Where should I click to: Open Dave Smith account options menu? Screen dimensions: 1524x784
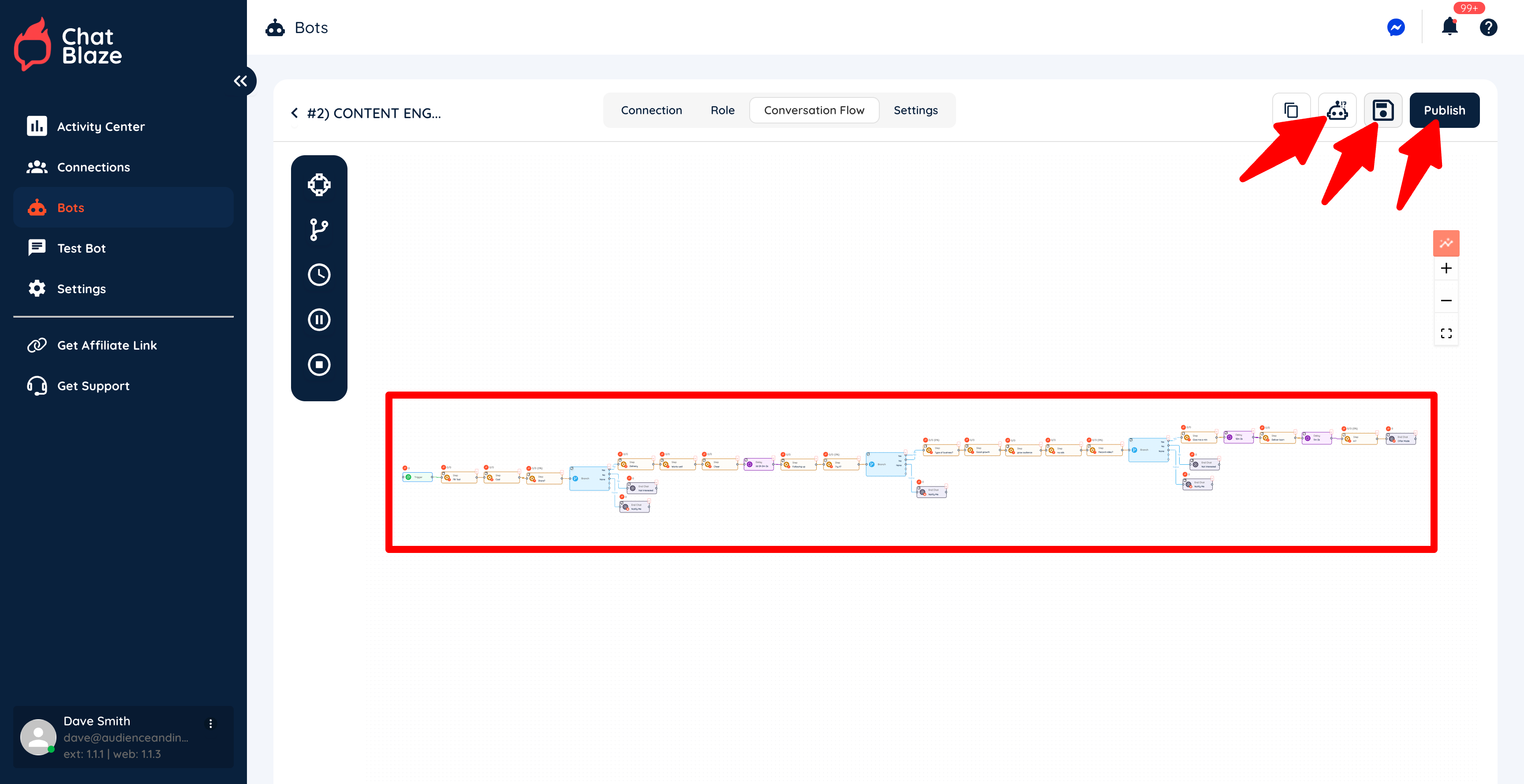211,724
